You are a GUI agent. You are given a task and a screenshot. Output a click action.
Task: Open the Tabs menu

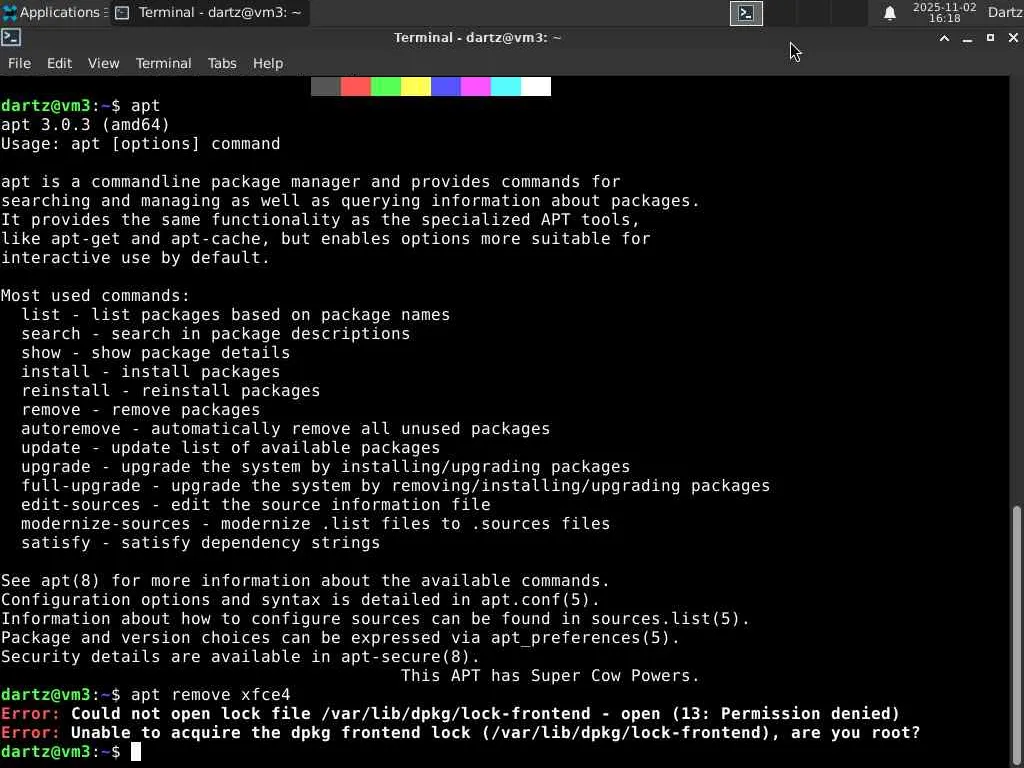[222, 63]
